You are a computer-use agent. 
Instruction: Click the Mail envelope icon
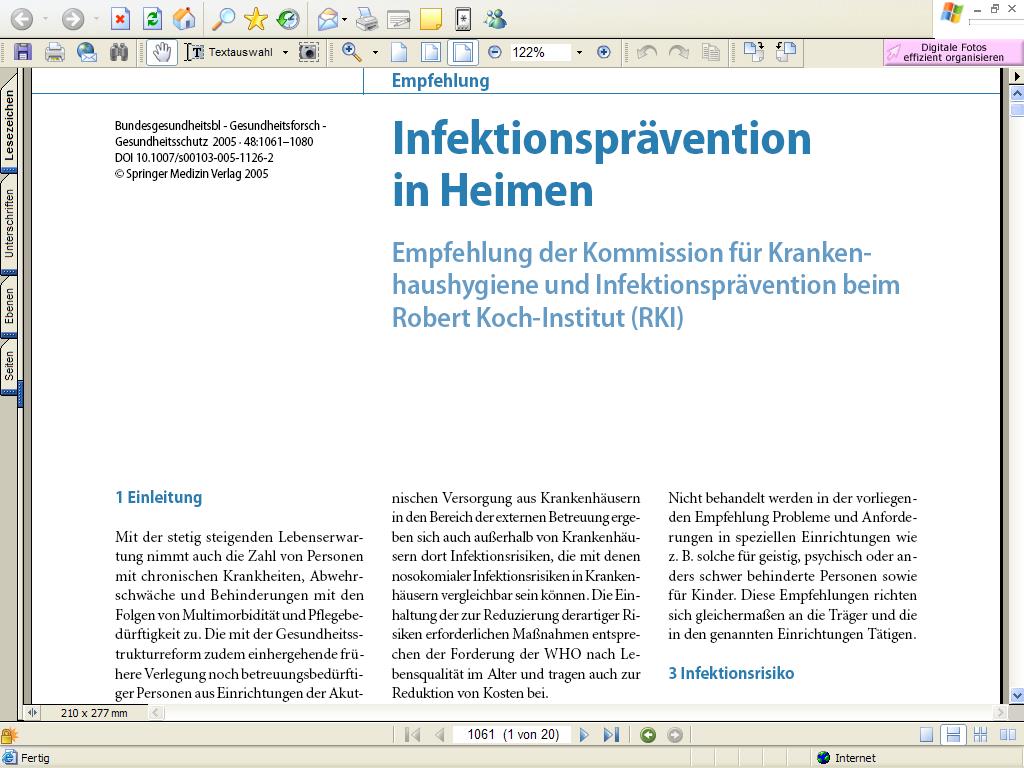pos(328,20)
